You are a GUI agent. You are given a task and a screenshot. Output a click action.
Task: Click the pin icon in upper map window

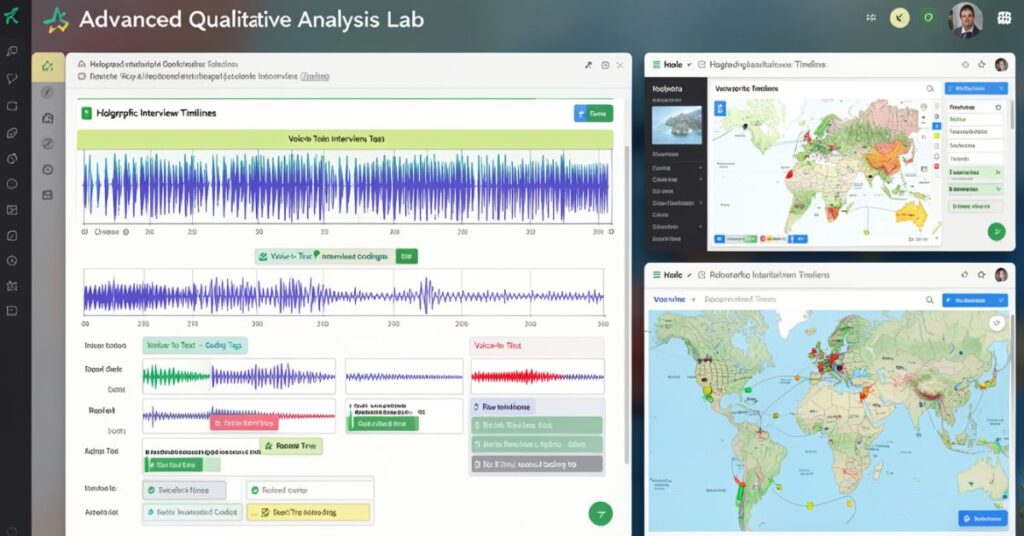tap(965, 65)
